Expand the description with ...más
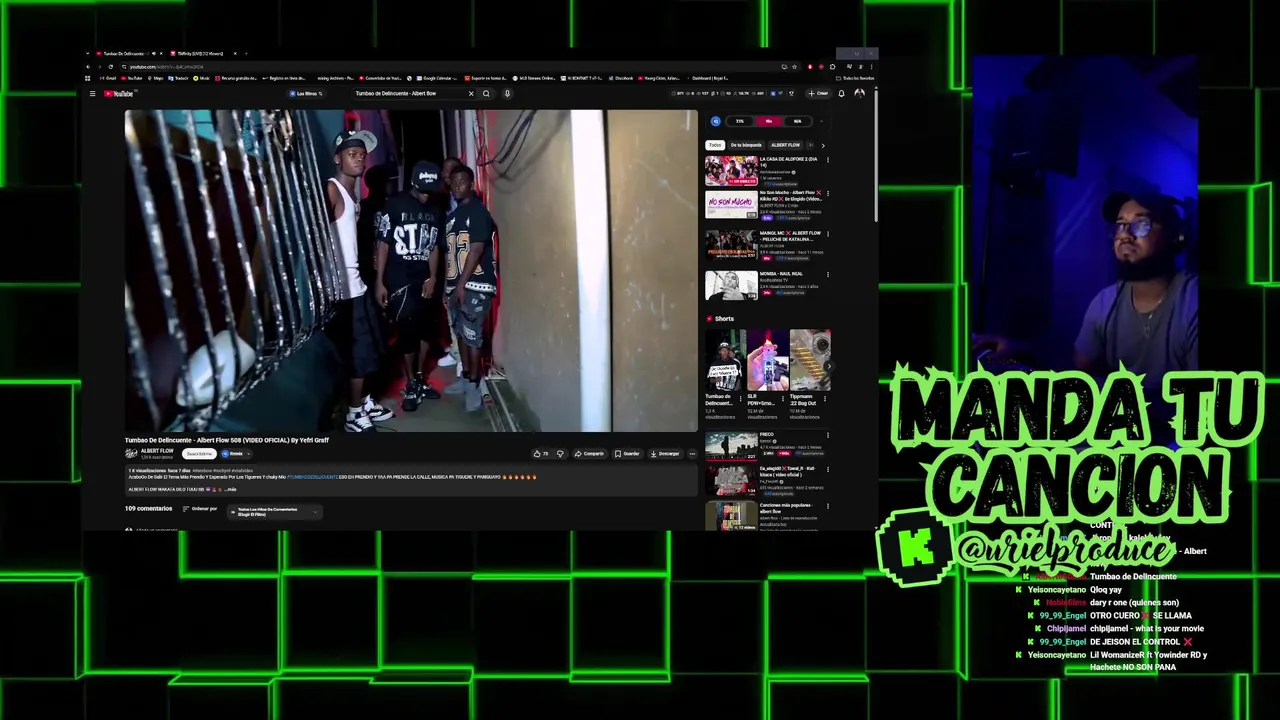This screenshot has width=1280, height=720. 229,490
